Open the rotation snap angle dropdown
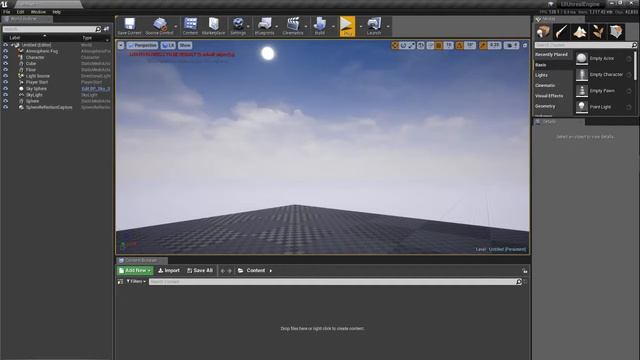Viewport: 640px width, 360px height. pyautogui.click(x=470, y=45)
